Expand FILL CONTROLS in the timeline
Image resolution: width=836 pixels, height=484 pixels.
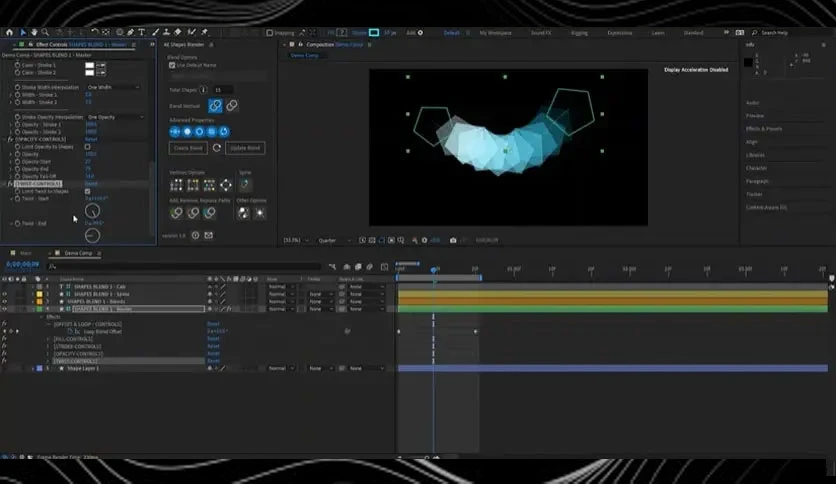coord(48,339)
